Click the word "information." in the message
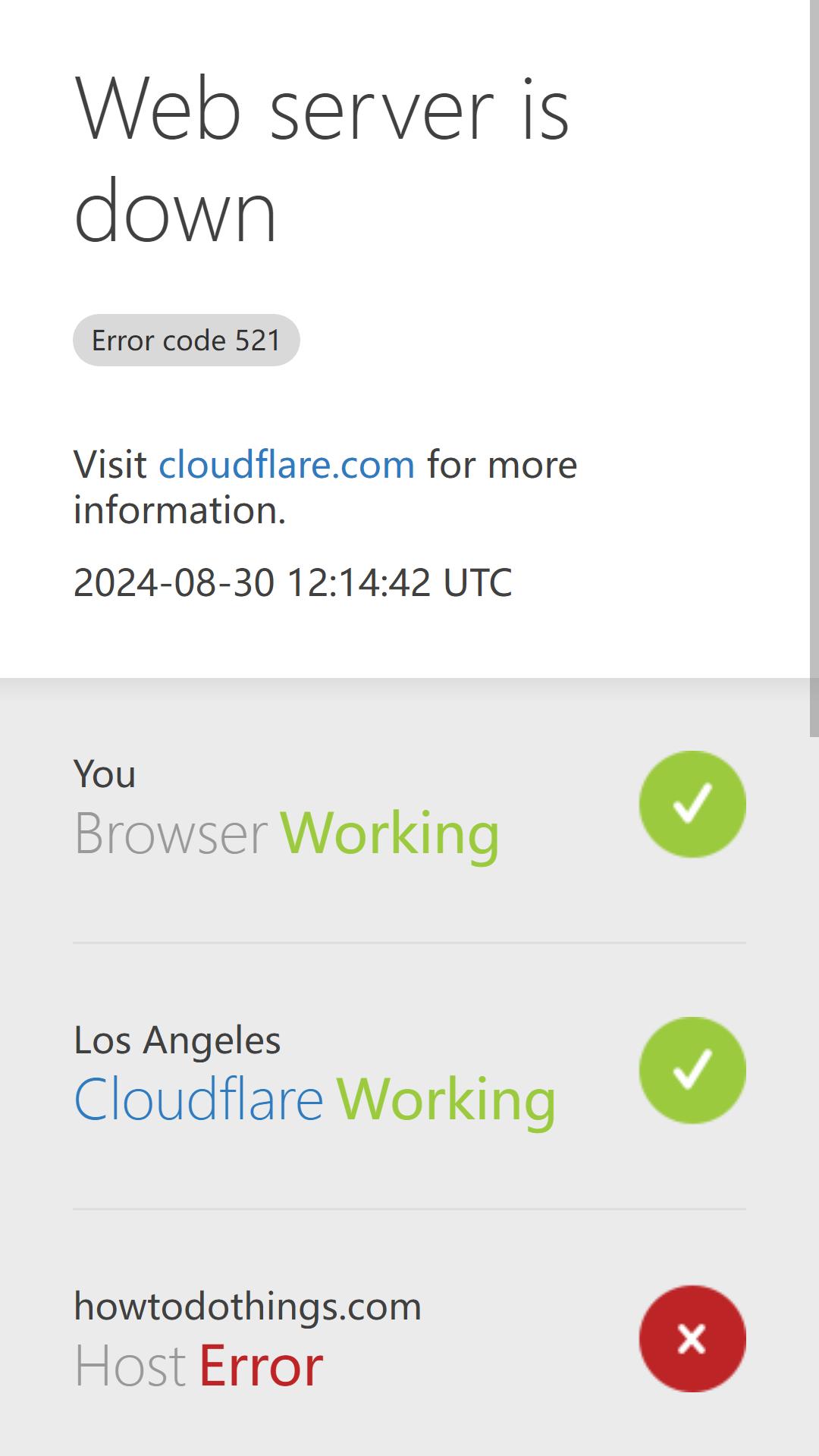 [180, 510]
